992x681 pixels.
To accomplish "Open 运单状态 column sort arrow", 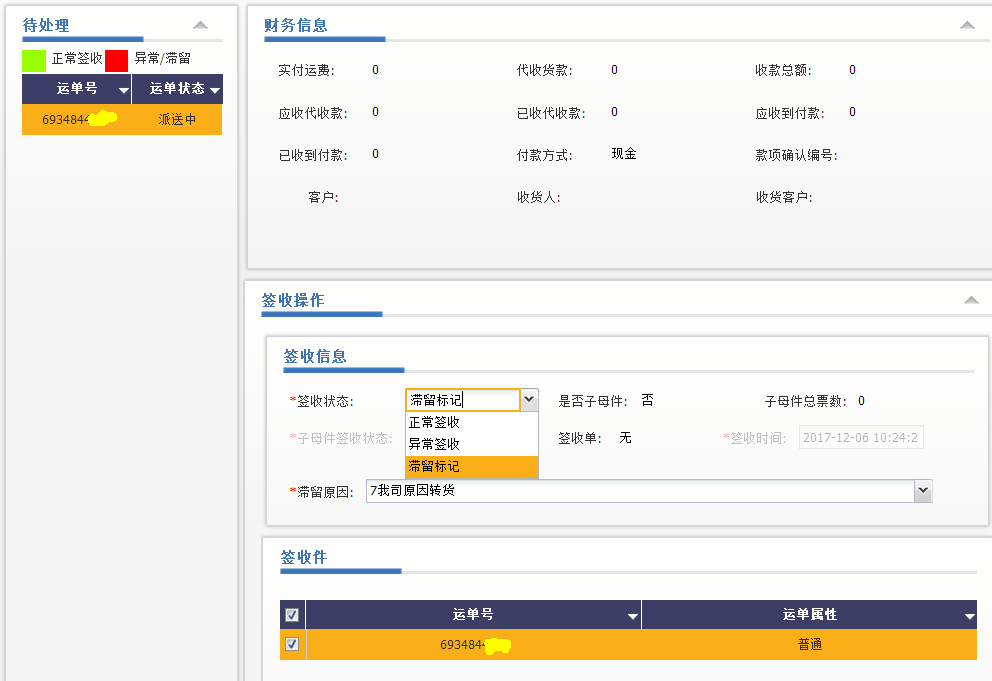I will [x=214, y=90].
